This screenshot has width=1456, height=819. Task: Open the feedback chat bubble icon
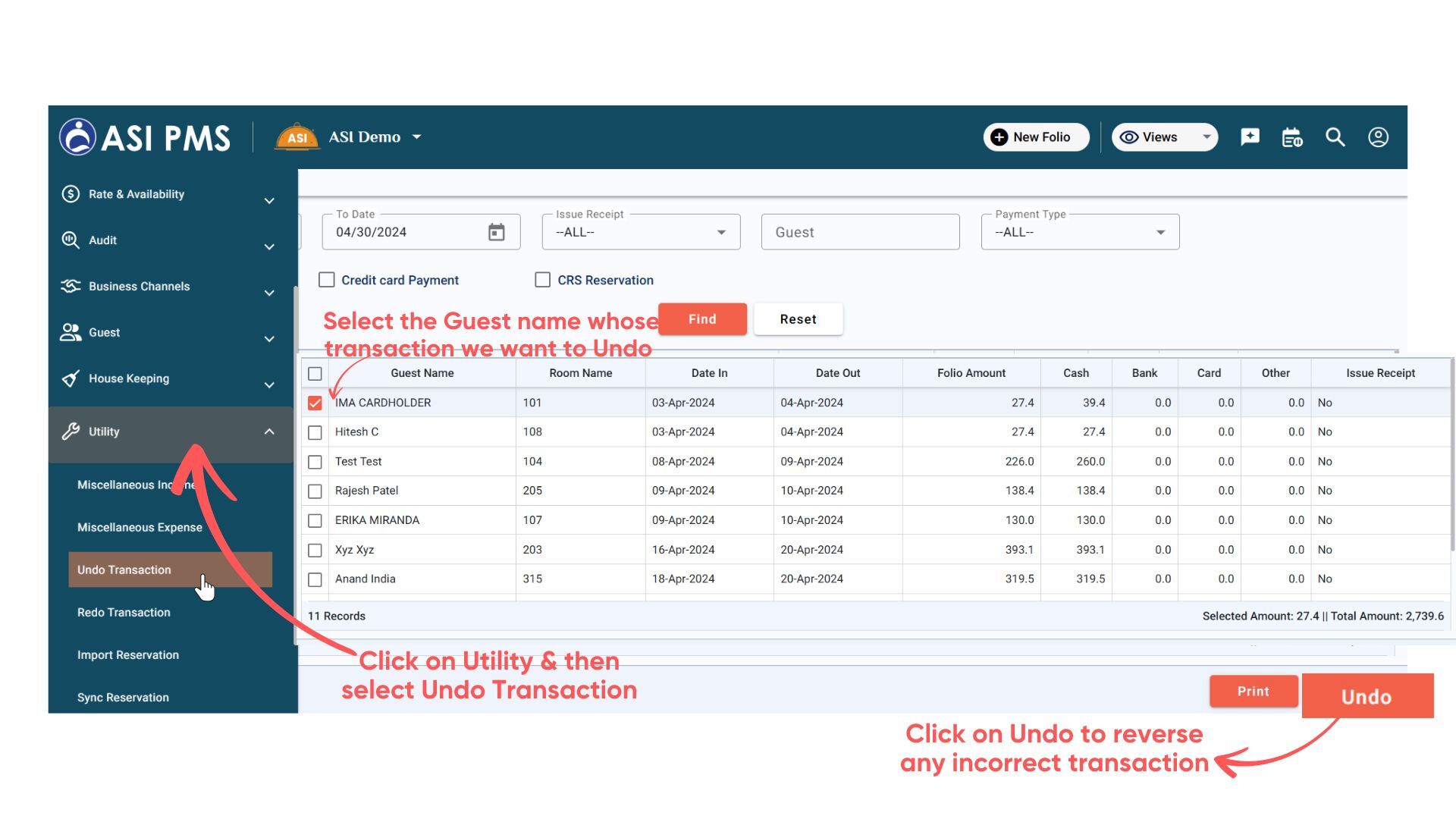point(1249,137)
